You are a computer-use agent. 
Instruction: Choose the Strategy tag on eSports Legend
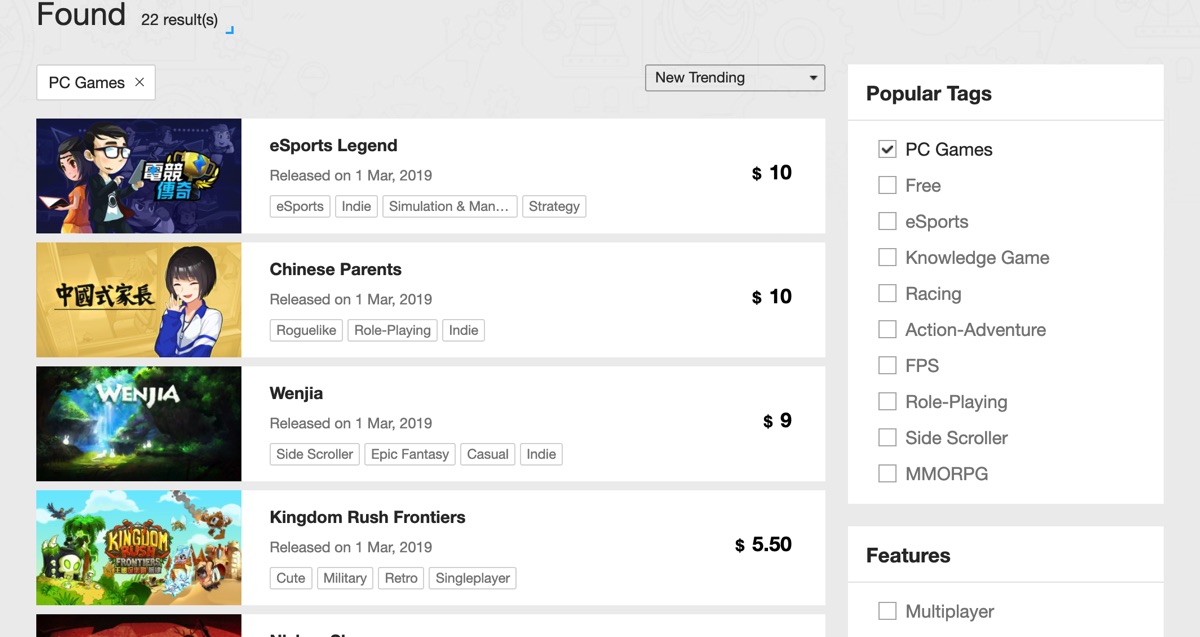pos(554,206)
